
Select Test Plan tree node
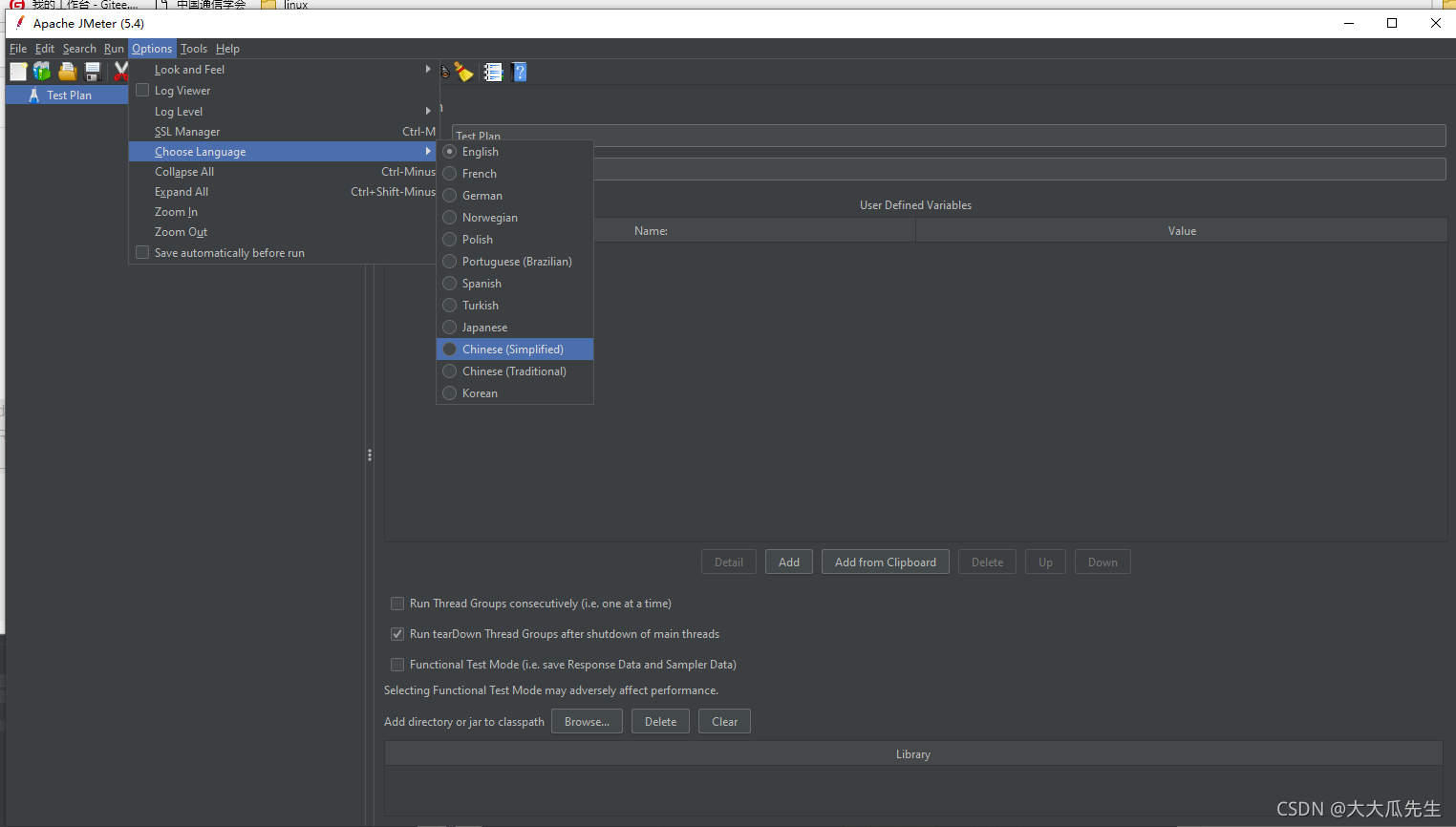pos(67,95)
